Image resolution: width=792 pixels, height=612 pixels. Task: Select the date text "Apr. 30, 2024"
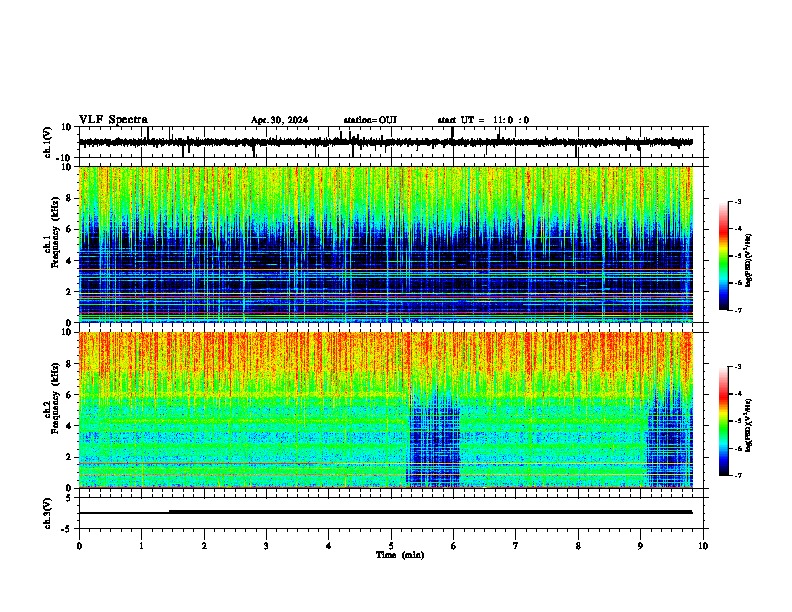click(279, 120)
